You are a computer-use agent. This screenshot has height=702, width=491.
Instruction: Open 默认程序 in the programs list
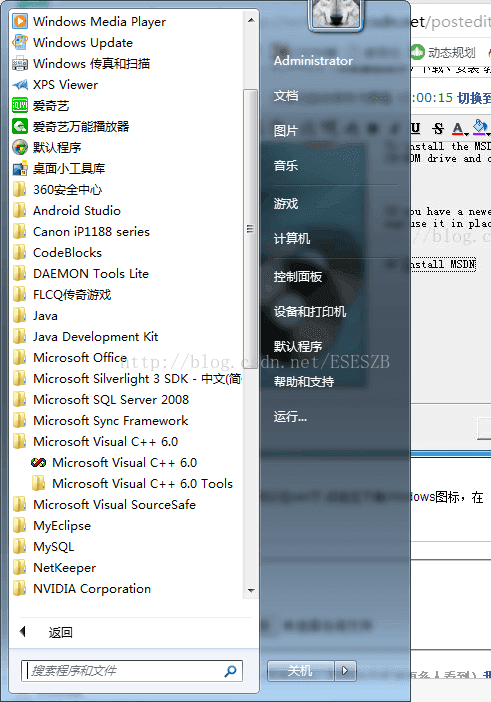point(56,147)
